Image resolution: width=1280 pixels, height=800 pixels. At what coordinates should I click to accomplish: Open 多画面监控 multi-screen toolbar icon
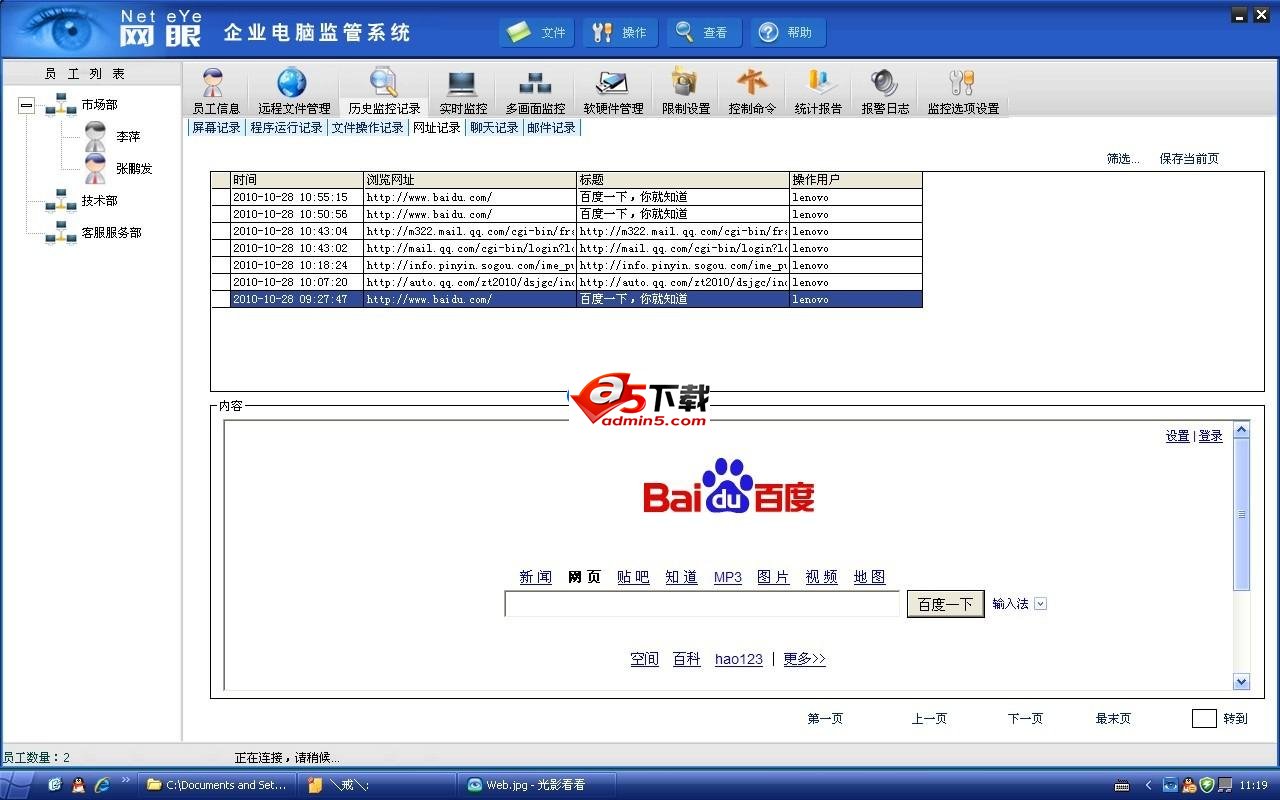click(x=535, y=91)
